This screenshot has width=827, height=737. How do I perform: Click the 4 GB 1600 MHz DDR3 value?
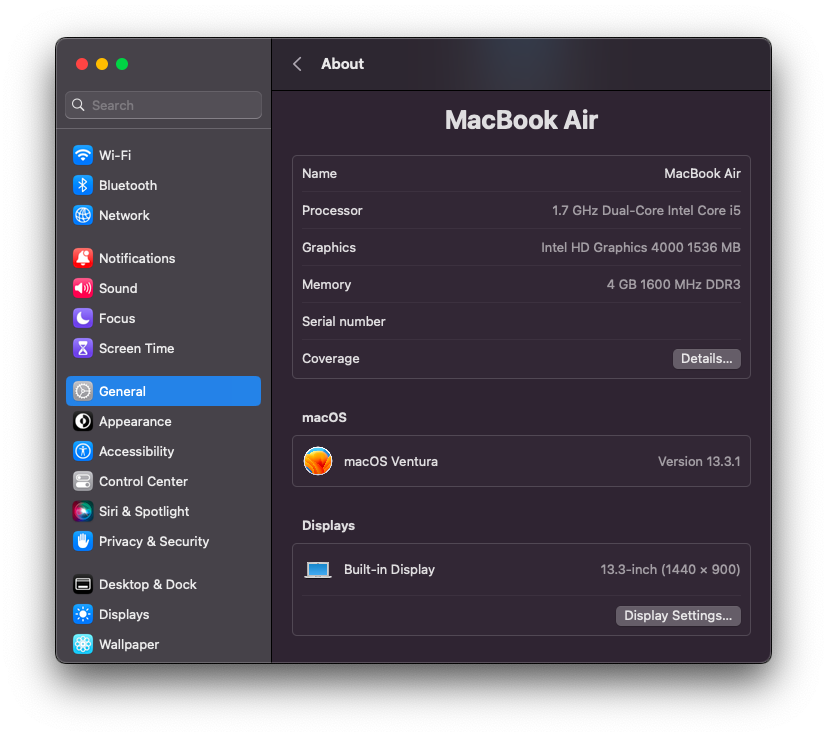(x=673, y=284)
